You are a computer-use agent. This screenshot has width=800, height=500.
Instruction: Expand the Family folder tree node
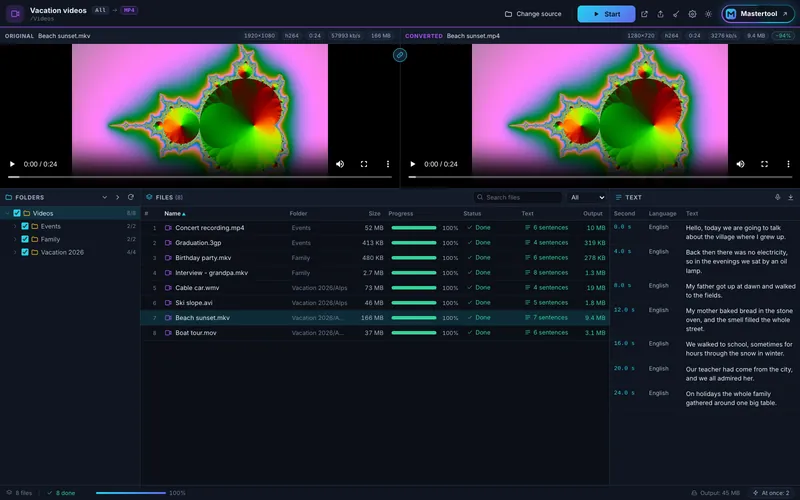[x=15, y=239]
